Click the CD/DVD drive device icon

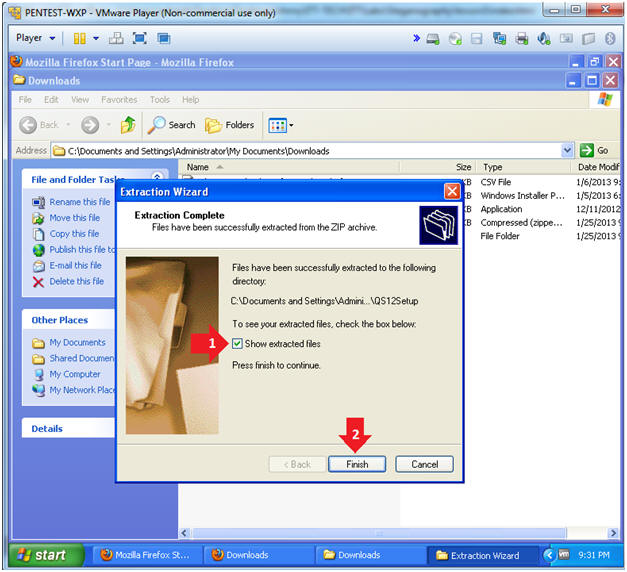tap(455, 39)
